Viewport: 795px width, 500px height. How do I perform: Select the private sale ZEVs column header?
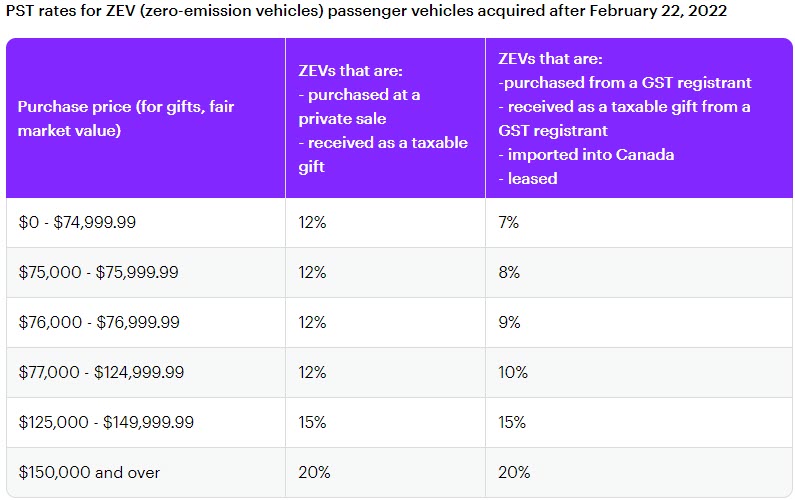383,118
